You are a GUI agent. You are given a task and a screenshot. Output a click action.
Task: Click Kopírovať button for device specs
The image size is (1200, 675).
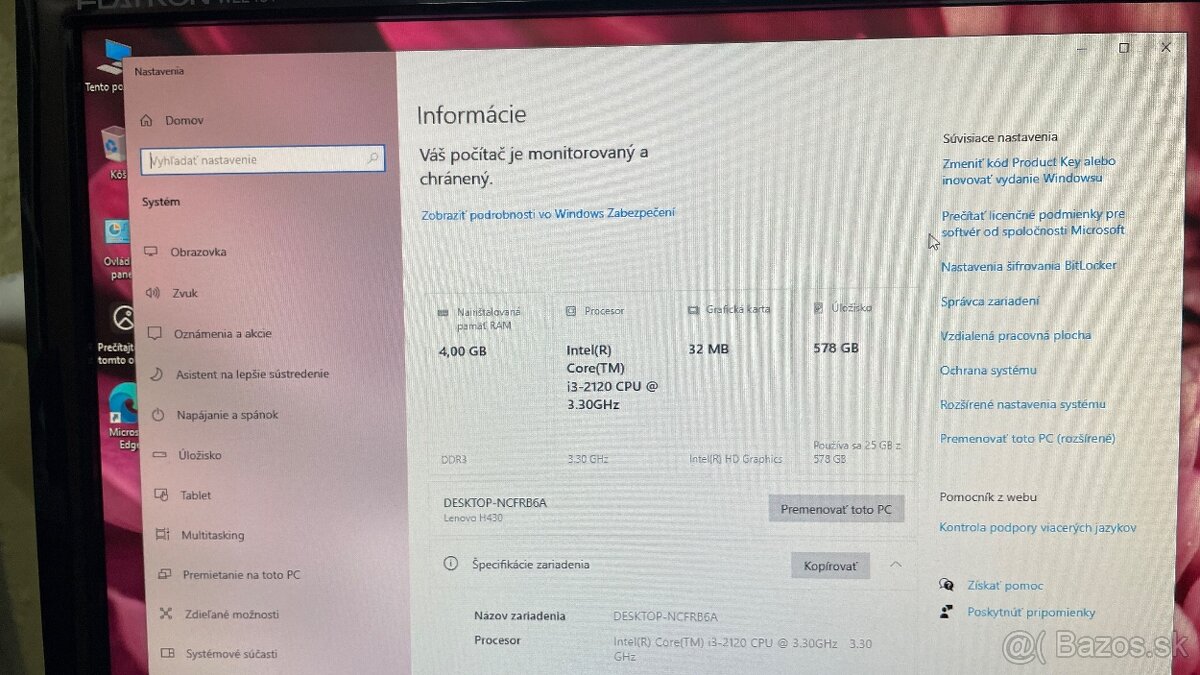(x=830, y=566)
